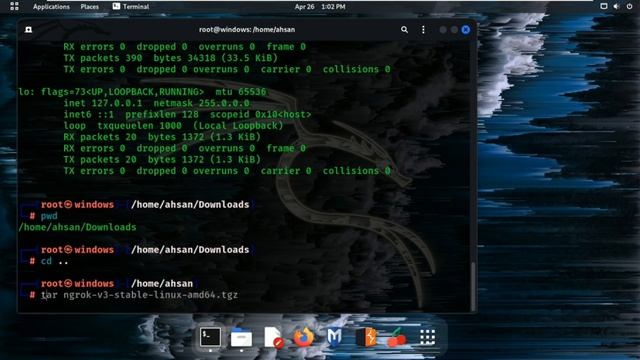Image resolution: width=640 pixels, height=360 pixels.
Task: Open the volume speaker icon in system tray
Action: coord(616,6)
